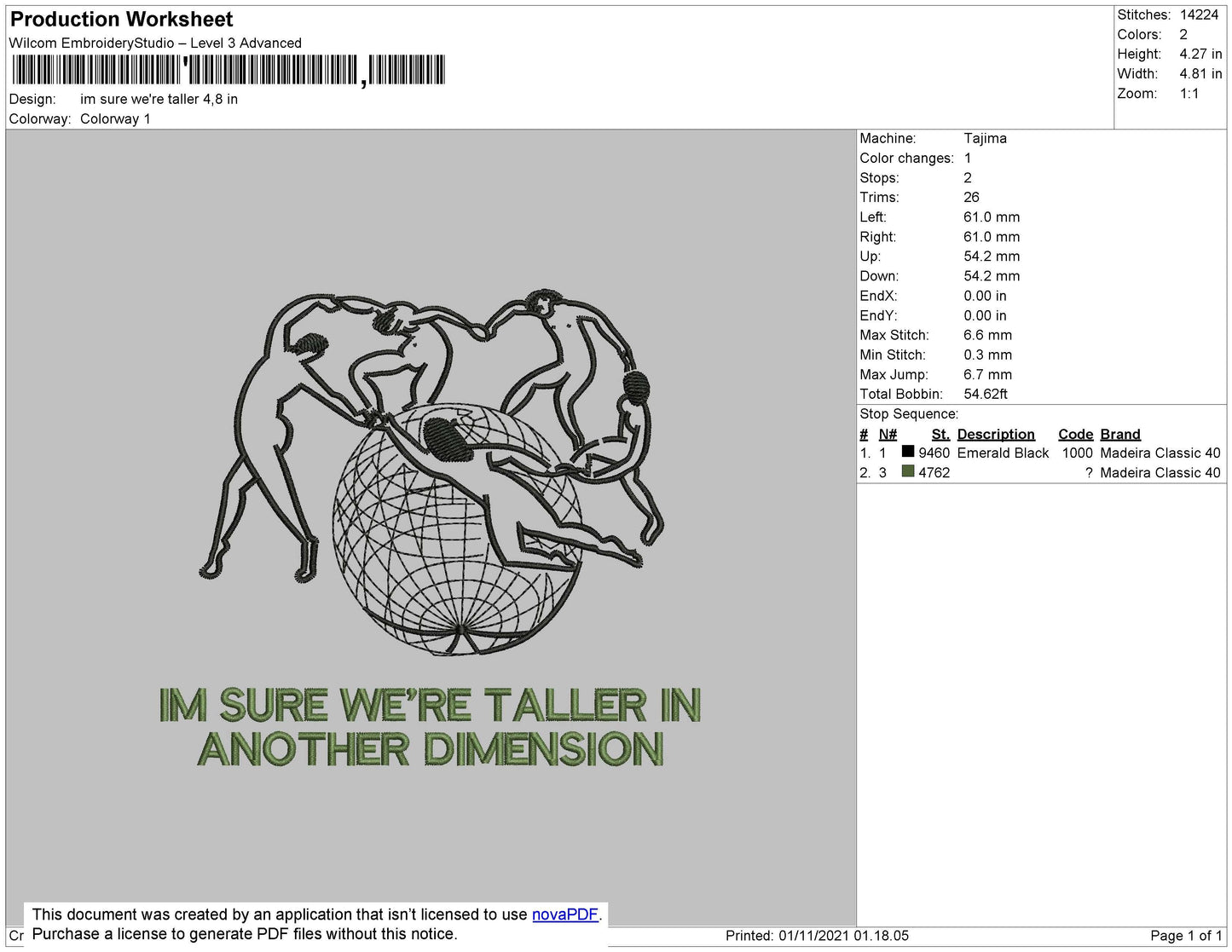The width and height of the screenshot is (1232, 952).
Task: Click the Stops value 2
Action: point(968,177)
